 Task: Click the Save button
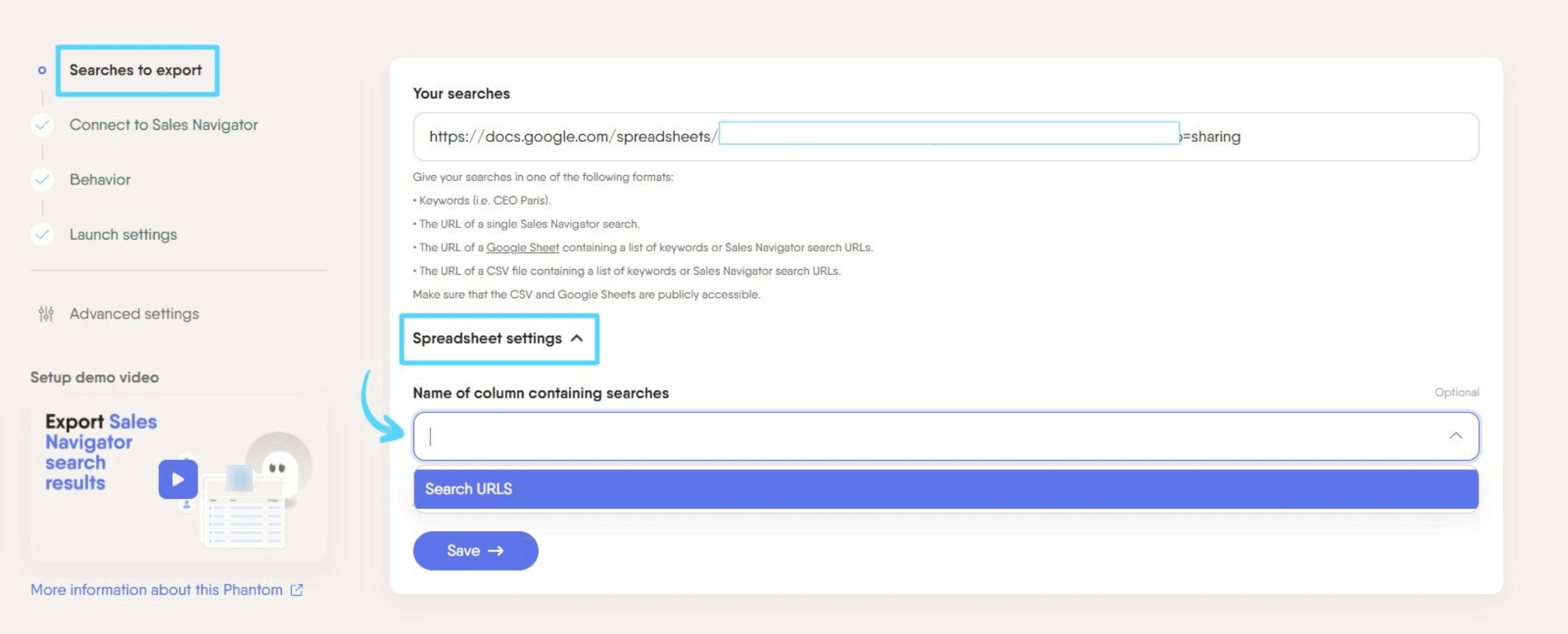(475, 550)
